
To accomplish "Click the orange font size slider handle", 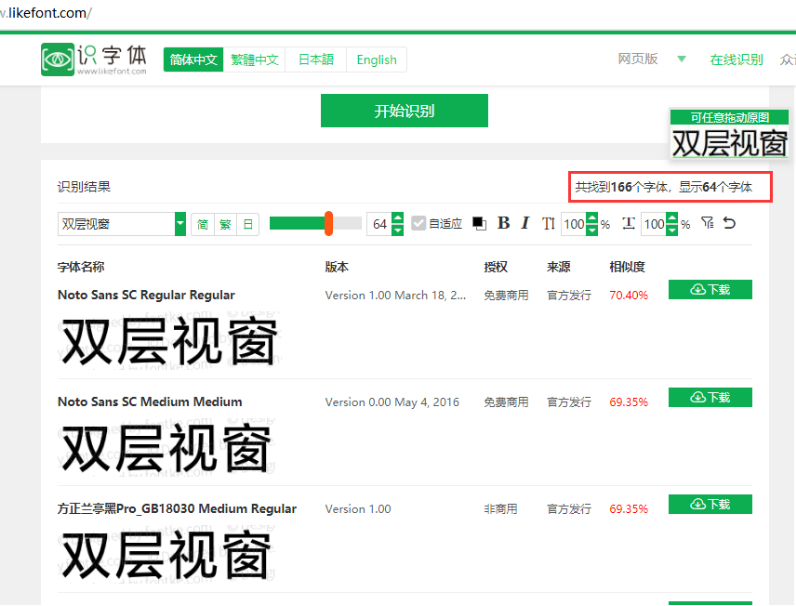I will click(x=328, y=224).
